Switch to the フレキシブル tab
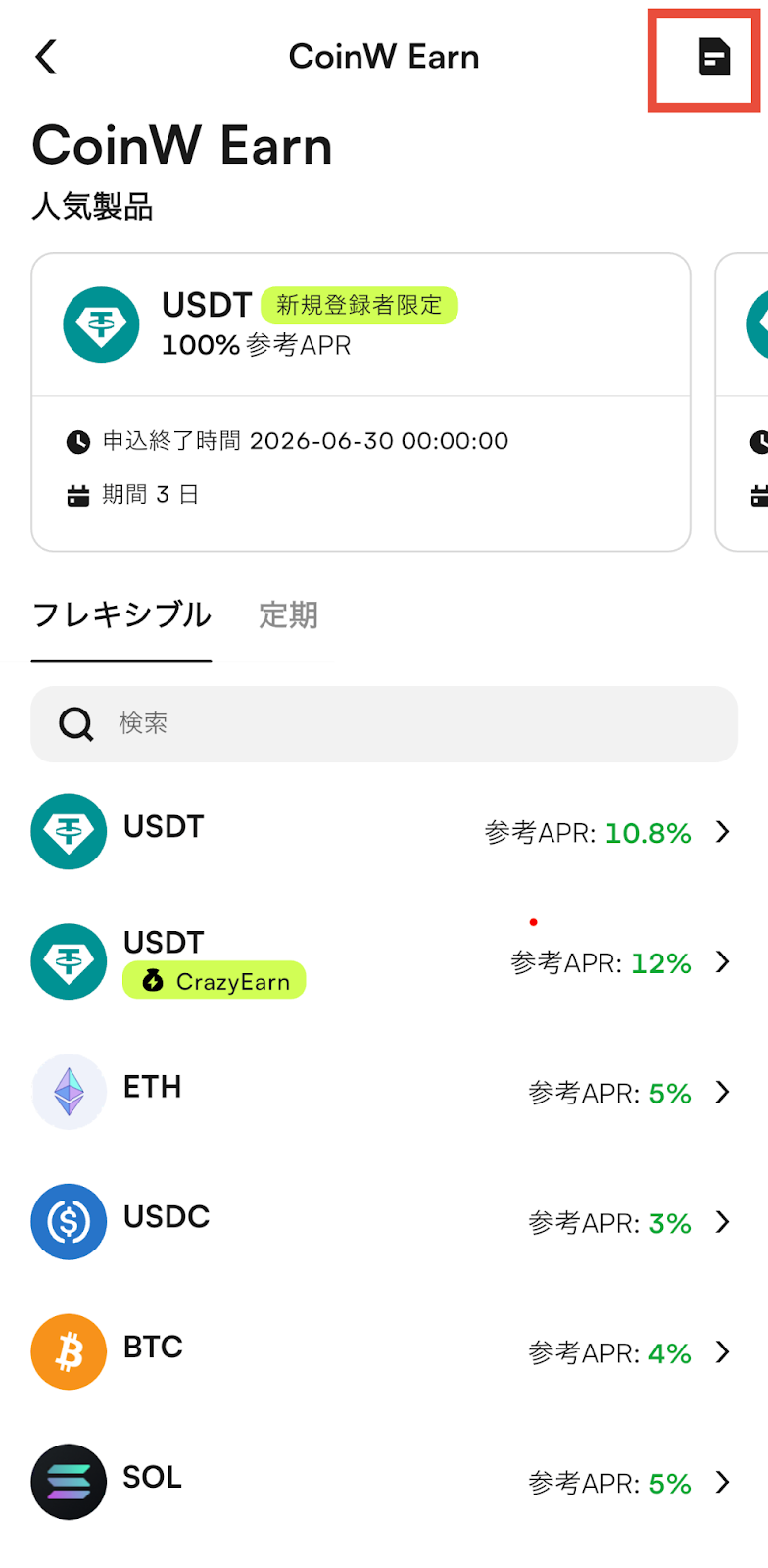Viewport: 768px width, 1568px height. (x=121, y=615)
